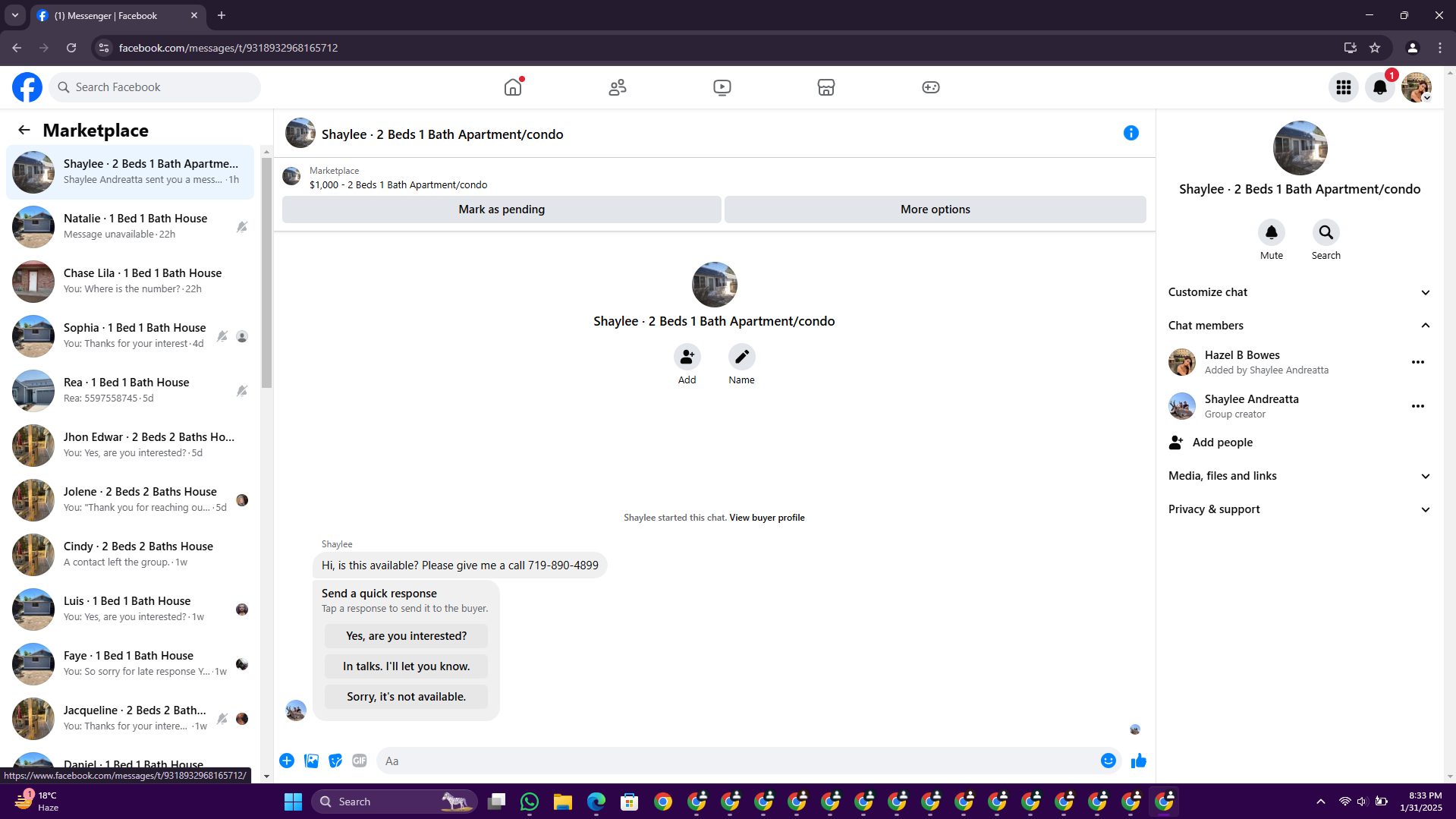Click Mark as pending button

tap(502, 209)
